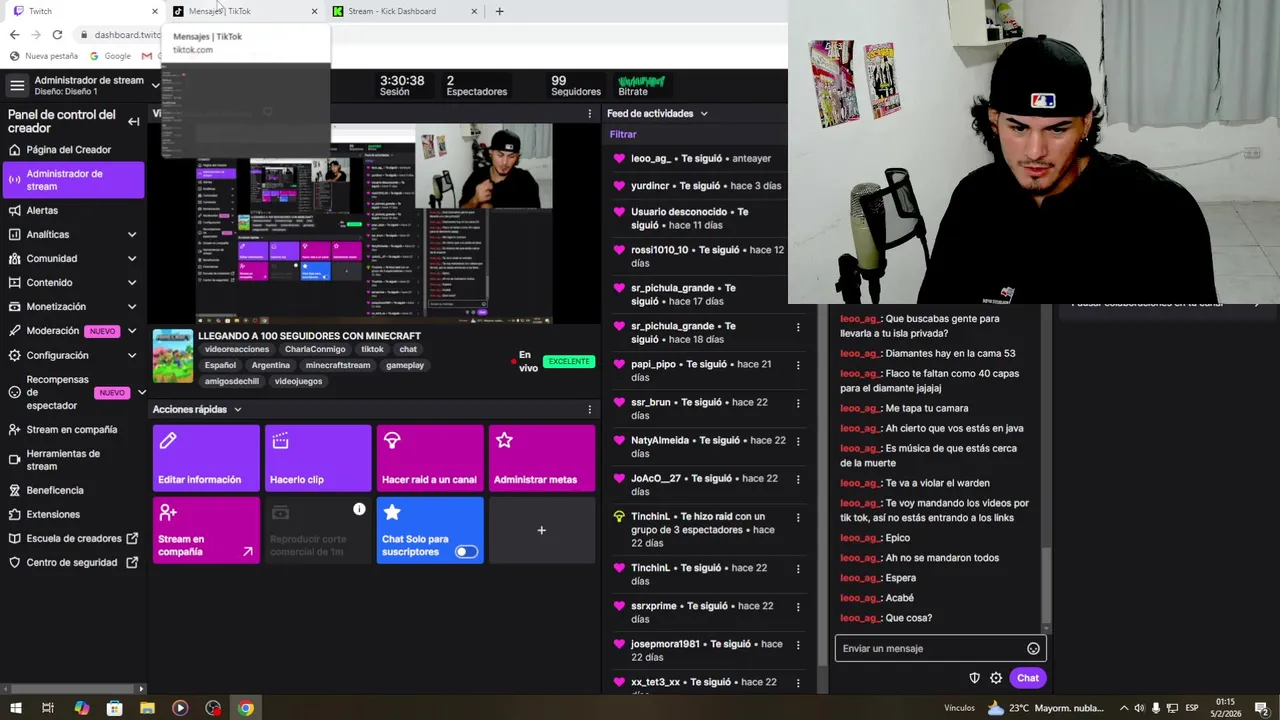Viewport: 1280px width, 720px height.
Task: Expand the Contenido sidebar section
Action: coord(132,283)
